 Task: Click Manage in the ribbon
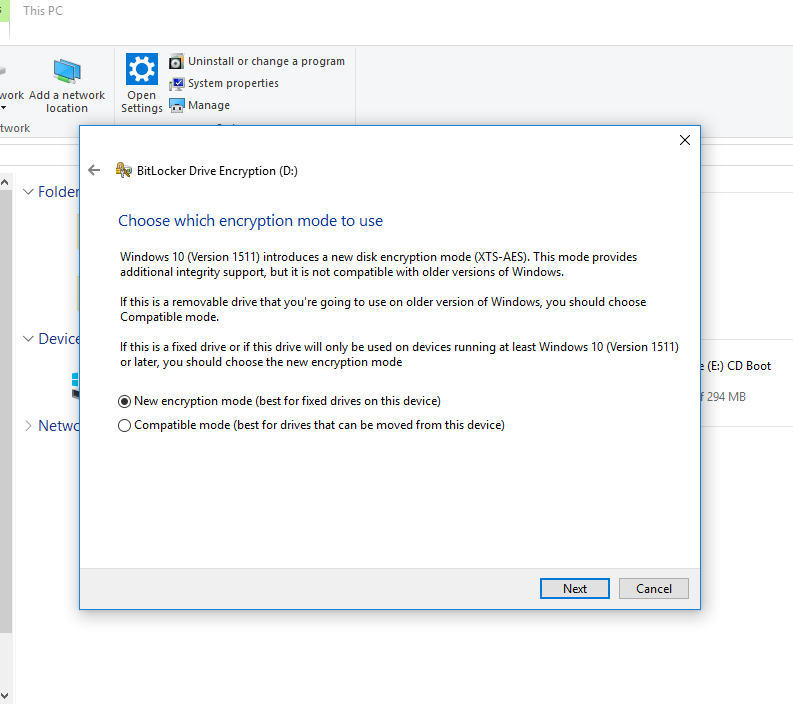(199, 105)
